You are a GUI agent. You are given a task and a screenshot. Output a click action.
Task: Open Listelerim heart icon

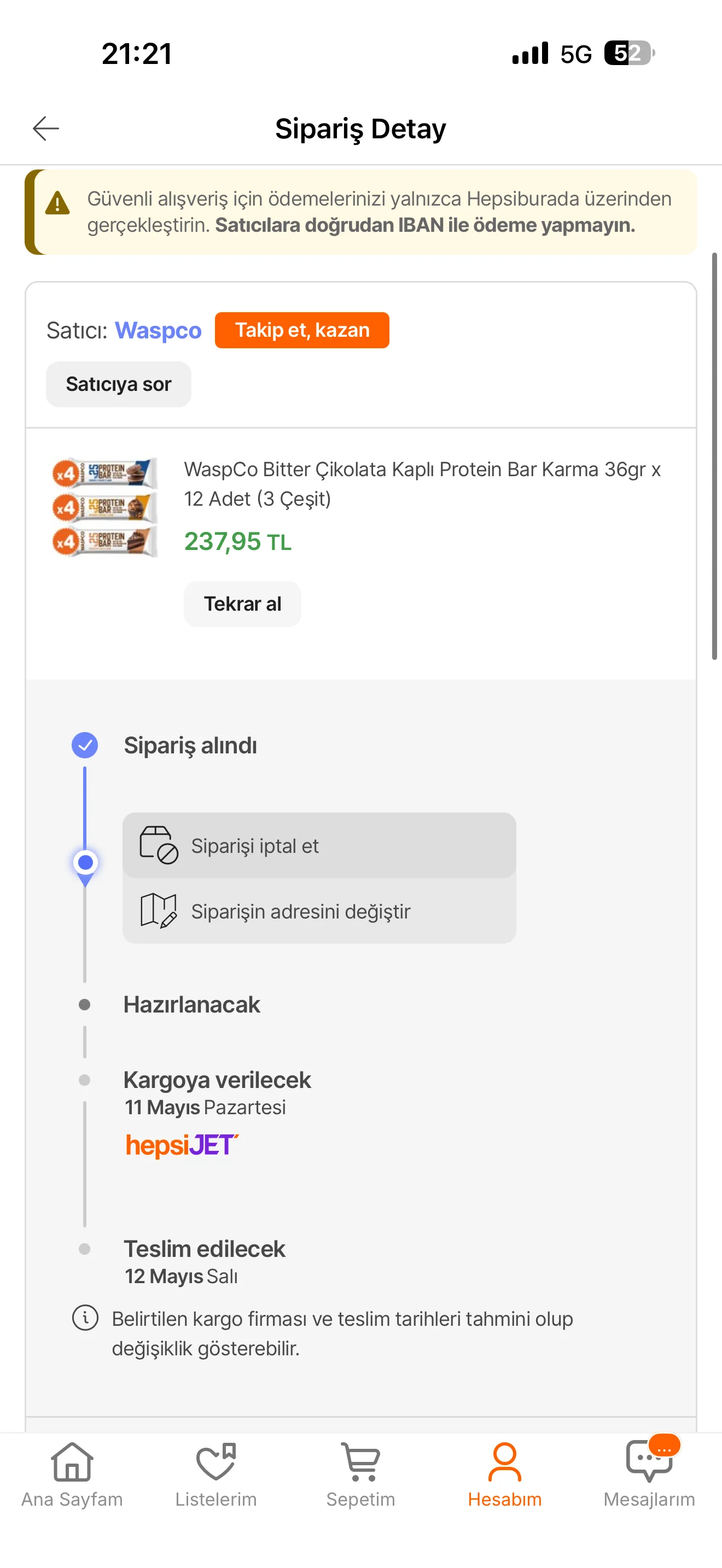point(216,1462)
